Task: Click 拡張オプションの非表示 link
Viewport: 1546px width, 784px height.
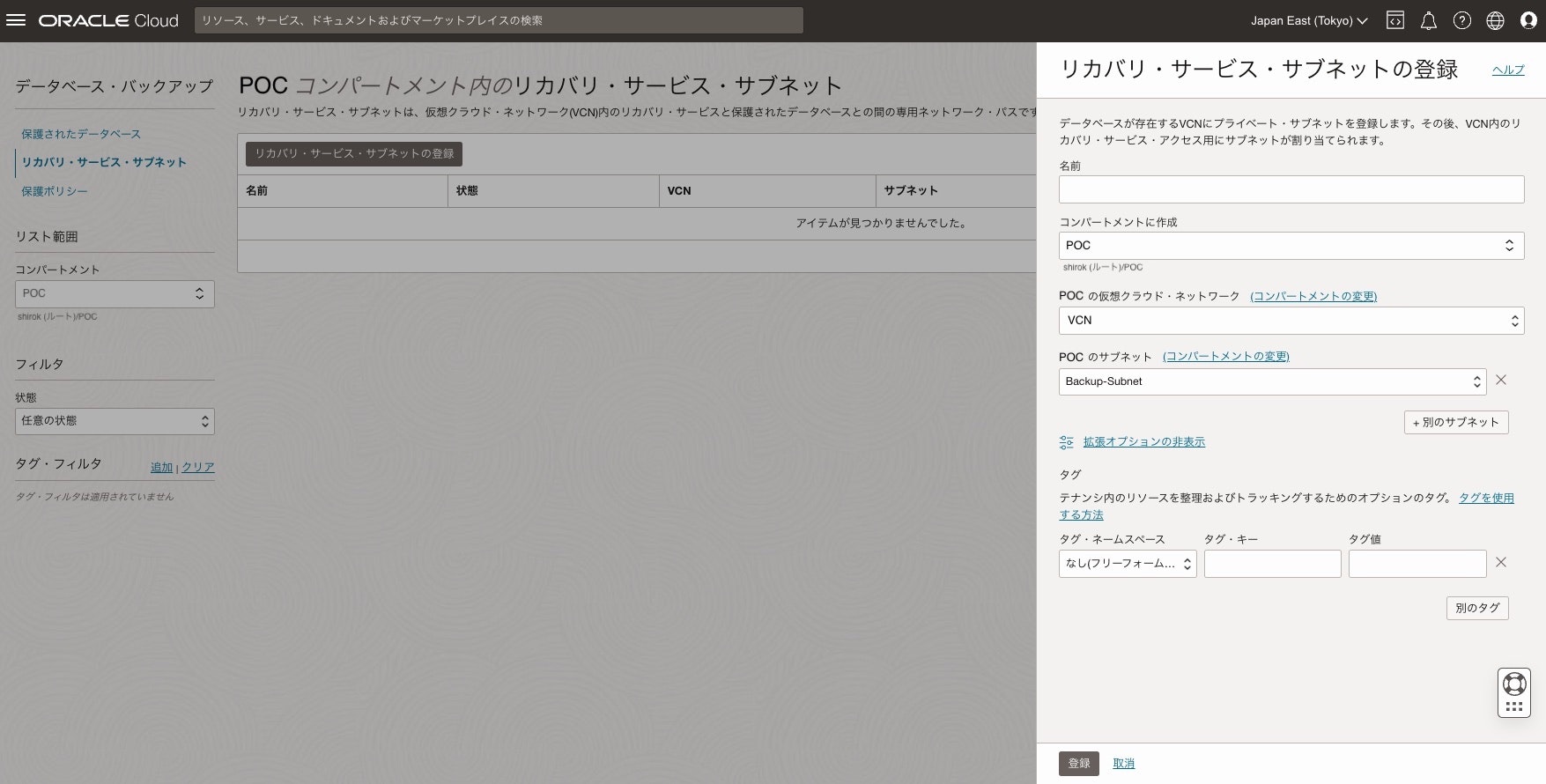Action: click(1144, 442)
